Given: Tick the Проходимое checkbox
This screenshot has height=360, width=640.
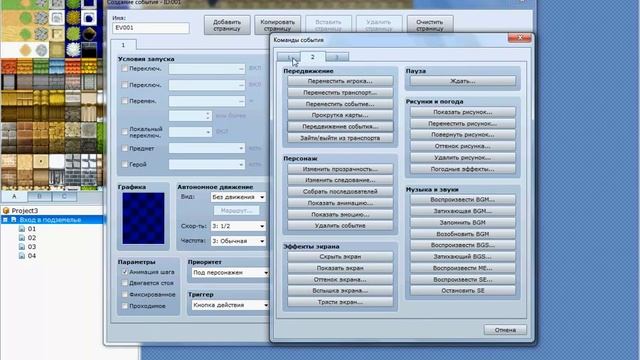Looking at the screenshot, I should (x=124, y=306).
